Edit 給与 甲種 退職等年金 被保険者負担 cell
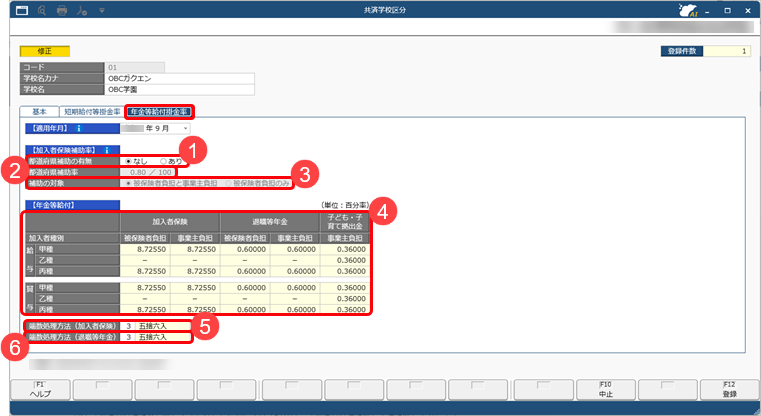The width and height of the screenshot is (761, 416). click(x=245, y=250)
